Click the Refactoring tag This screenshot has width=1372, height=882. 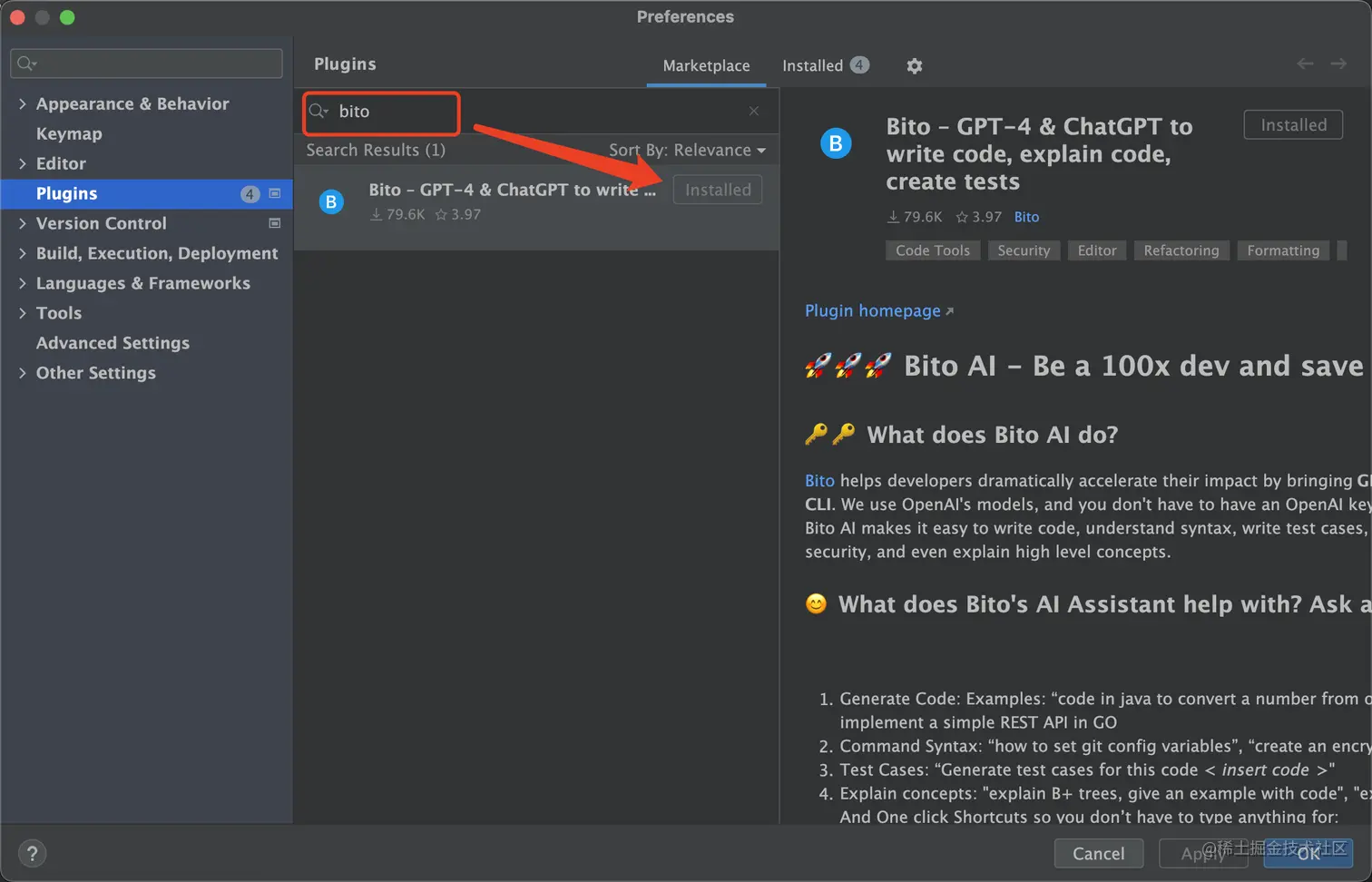pyautogui.click(x=1181, y=250)
